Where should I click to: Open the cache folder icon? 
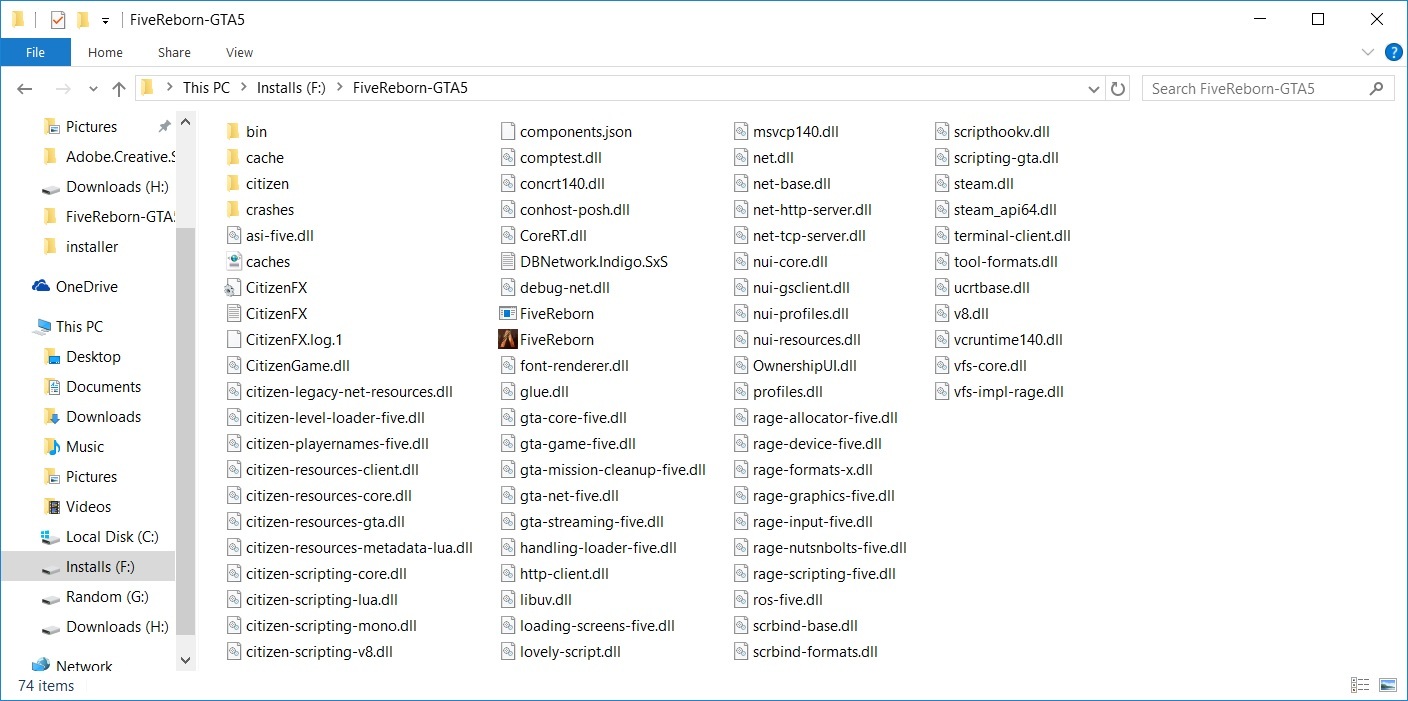tap(233, 157)
